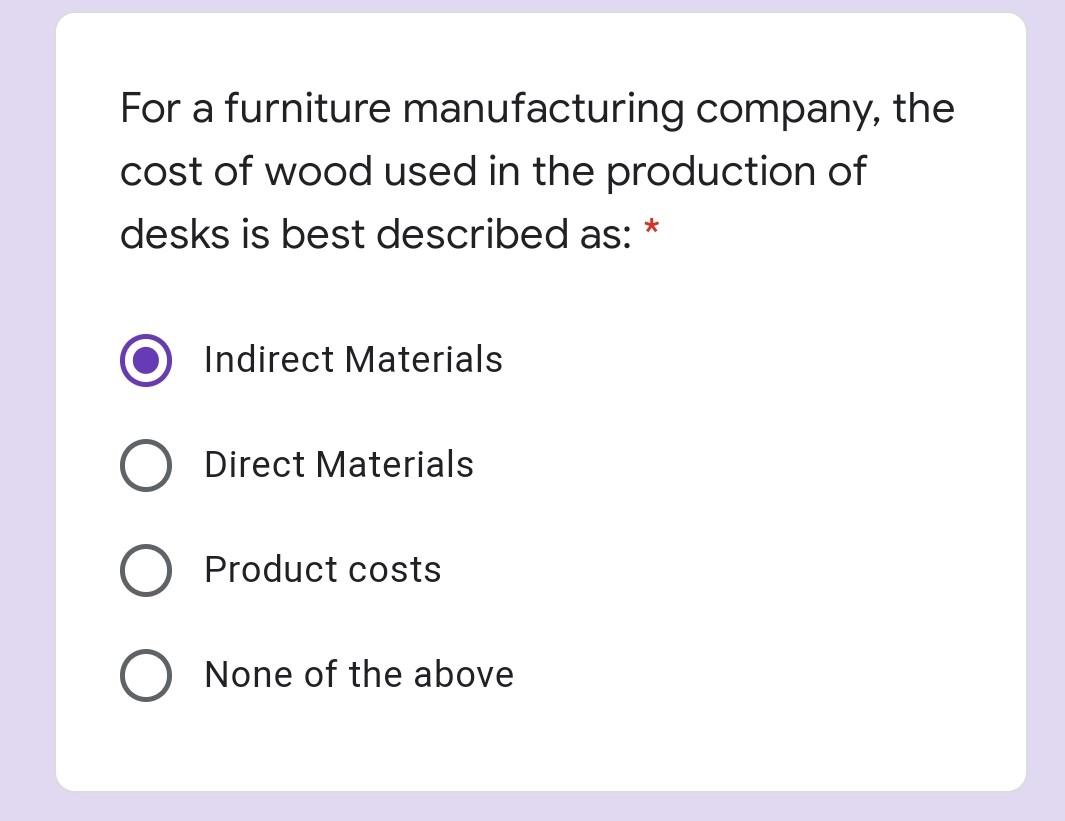Click the word desks in the question

click(172, 234)
